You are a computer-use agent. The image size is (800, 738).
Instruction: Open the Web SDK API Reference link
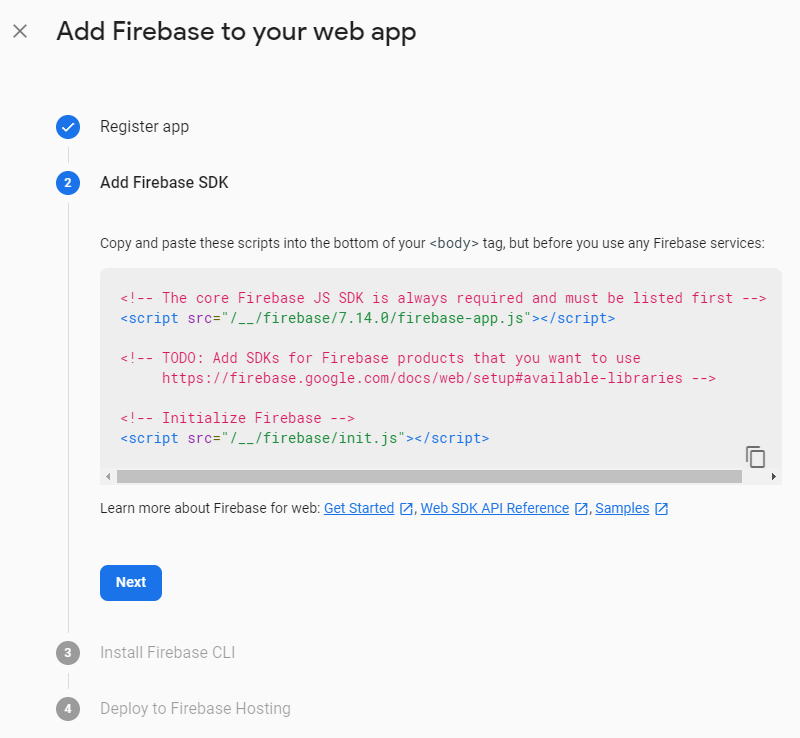[x=494, y=508]
